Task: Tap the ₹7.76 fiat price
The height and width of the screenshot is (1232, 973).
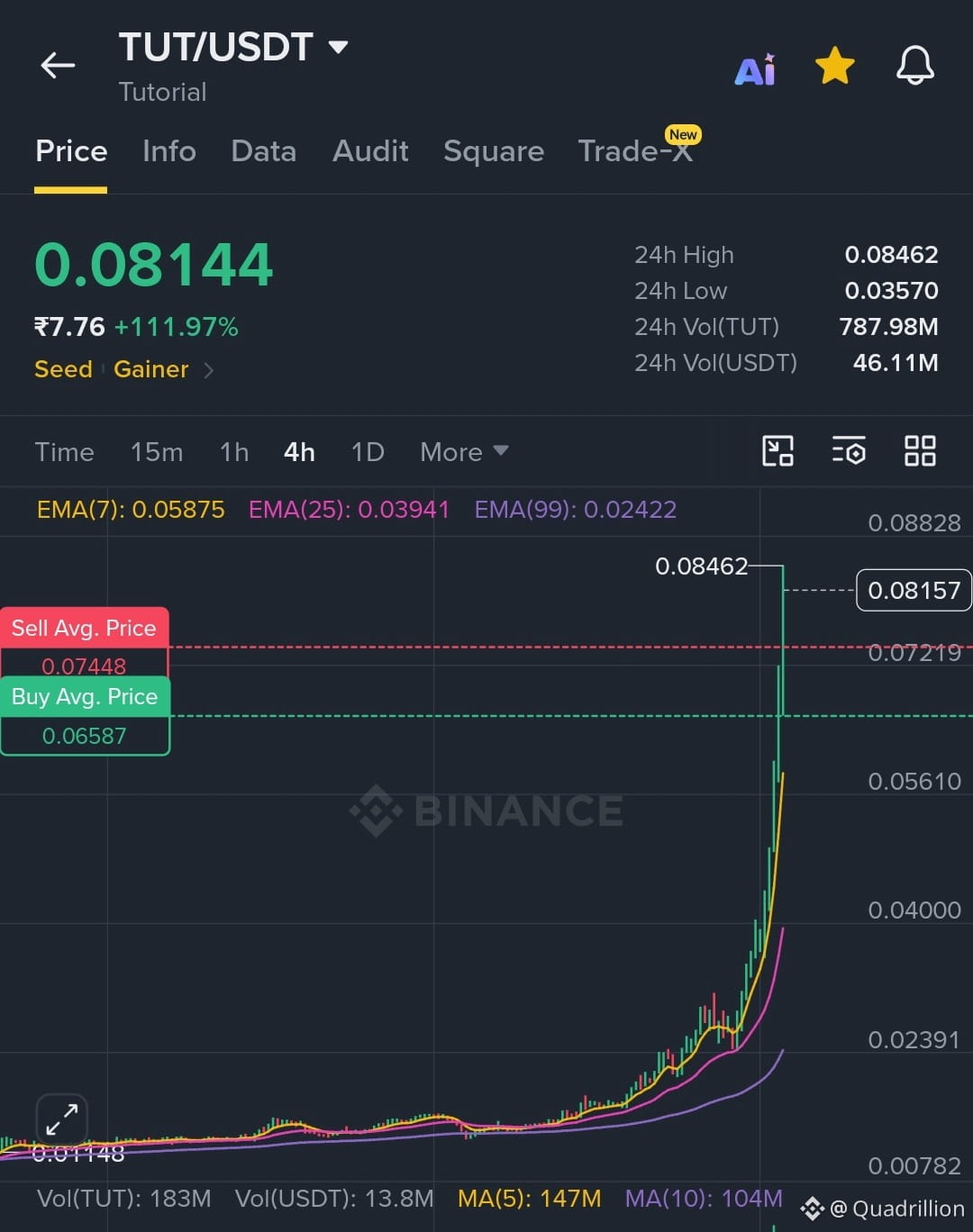Action: 69,326
